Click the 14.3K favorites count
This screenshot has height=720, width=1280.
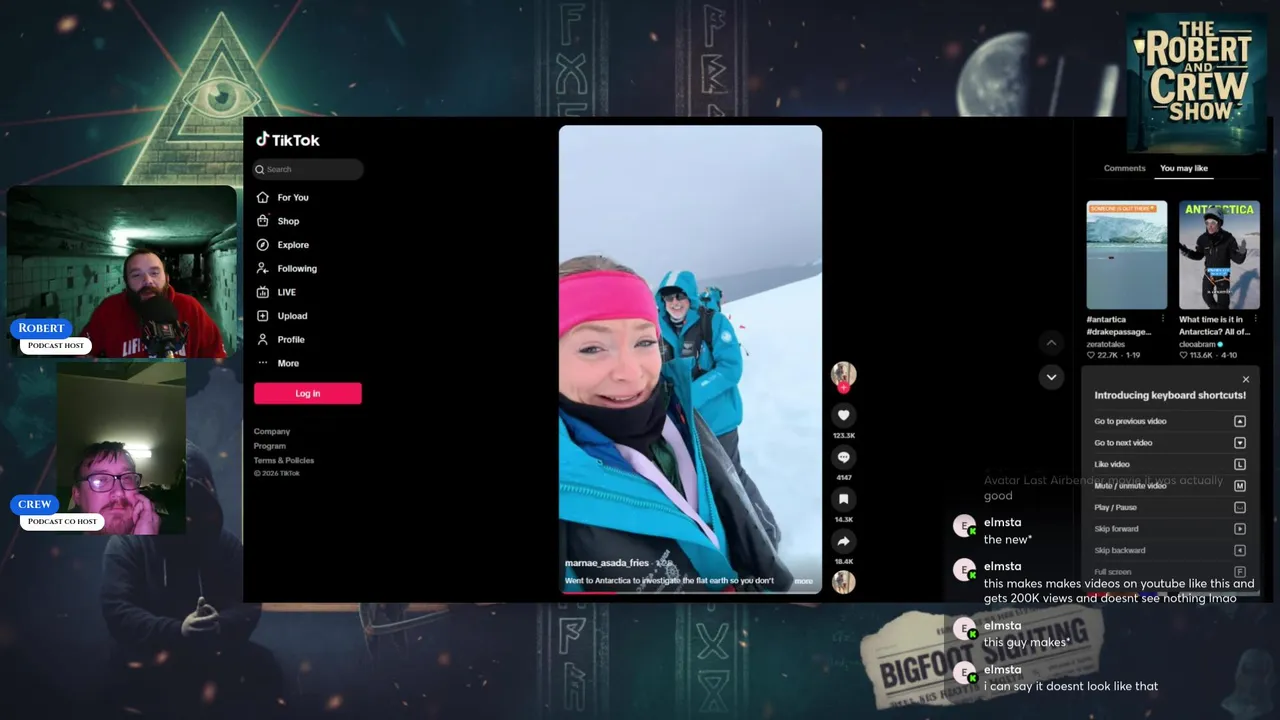tap(843, 520)
